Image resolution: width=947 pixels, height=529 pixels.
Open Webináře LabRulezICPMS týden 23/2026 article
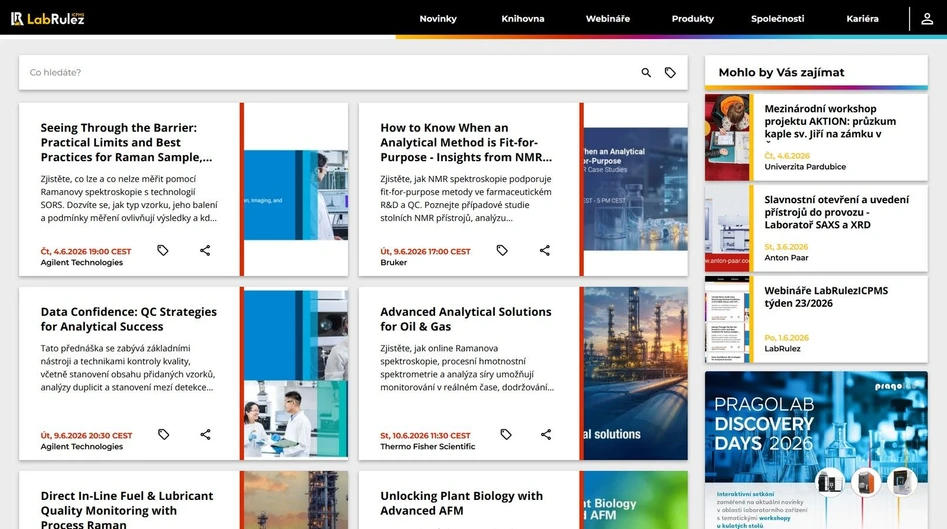(826, 297)
